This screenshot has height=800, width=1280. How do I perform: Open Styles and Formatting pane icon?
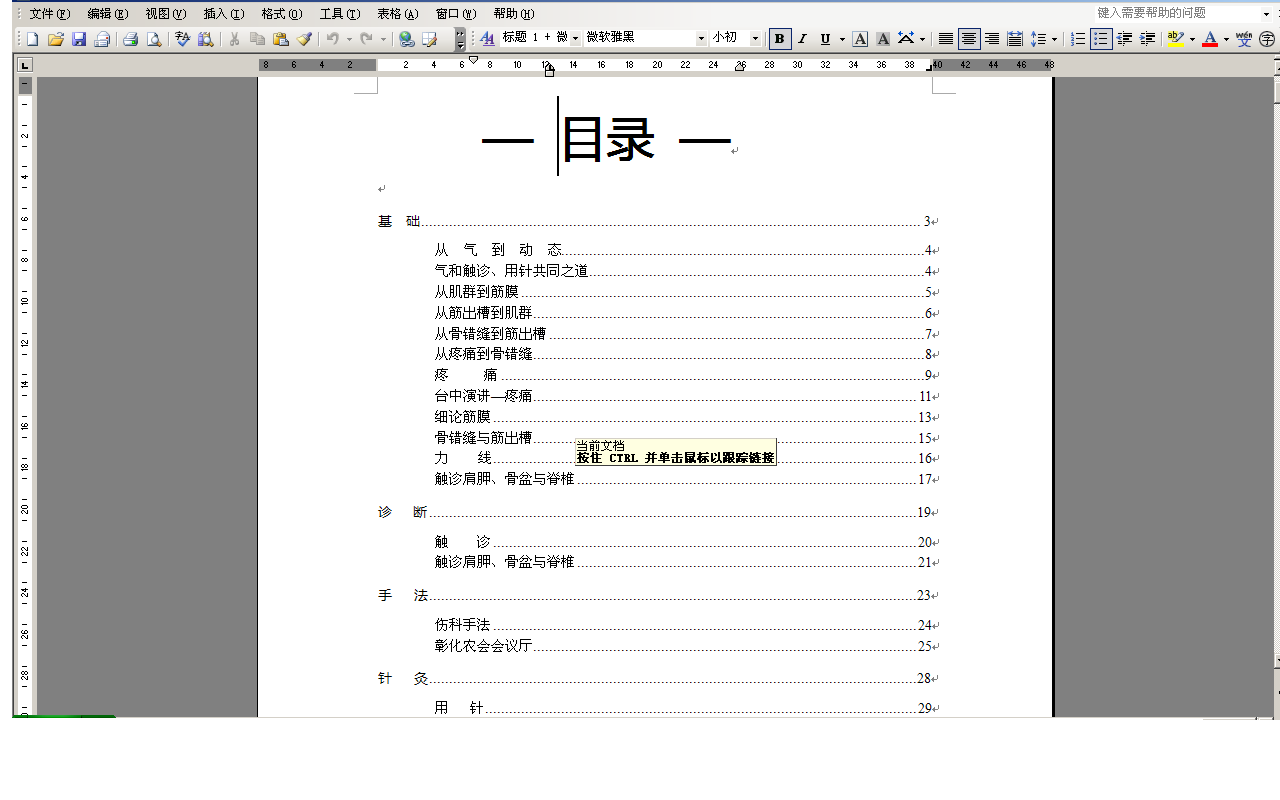tap(488, 39)
